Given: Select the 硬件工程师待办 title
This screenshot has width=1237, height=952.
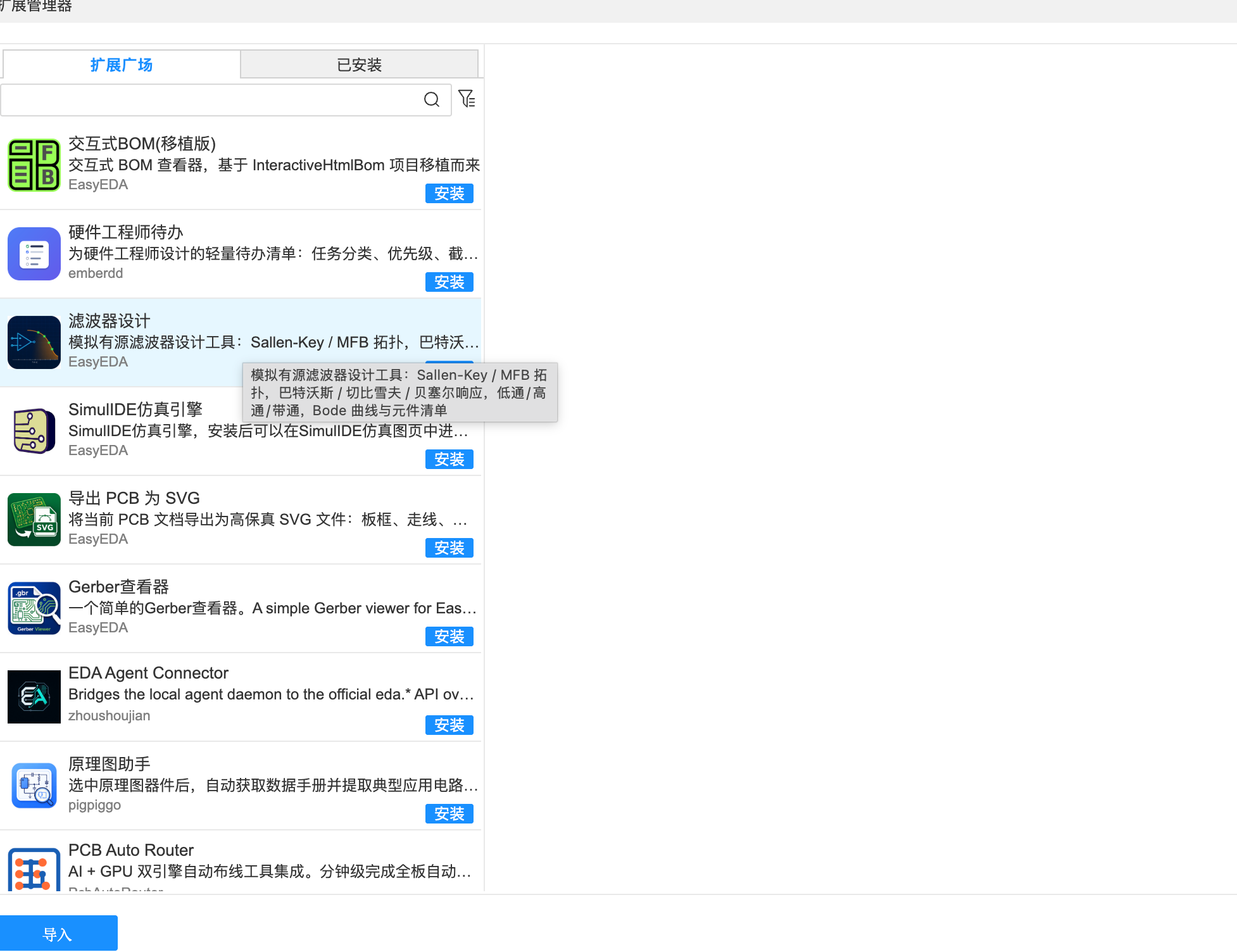Looking at the screenshot, I should coord(126,232).
